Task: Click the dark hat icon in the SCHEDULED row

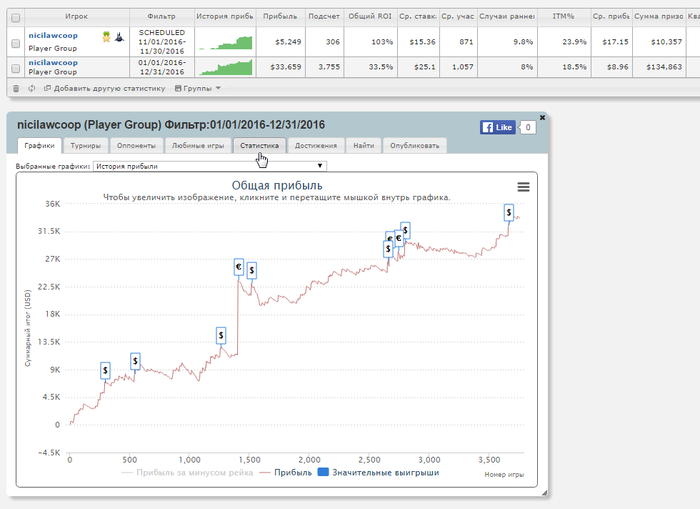Action: [x=119, y=37]
